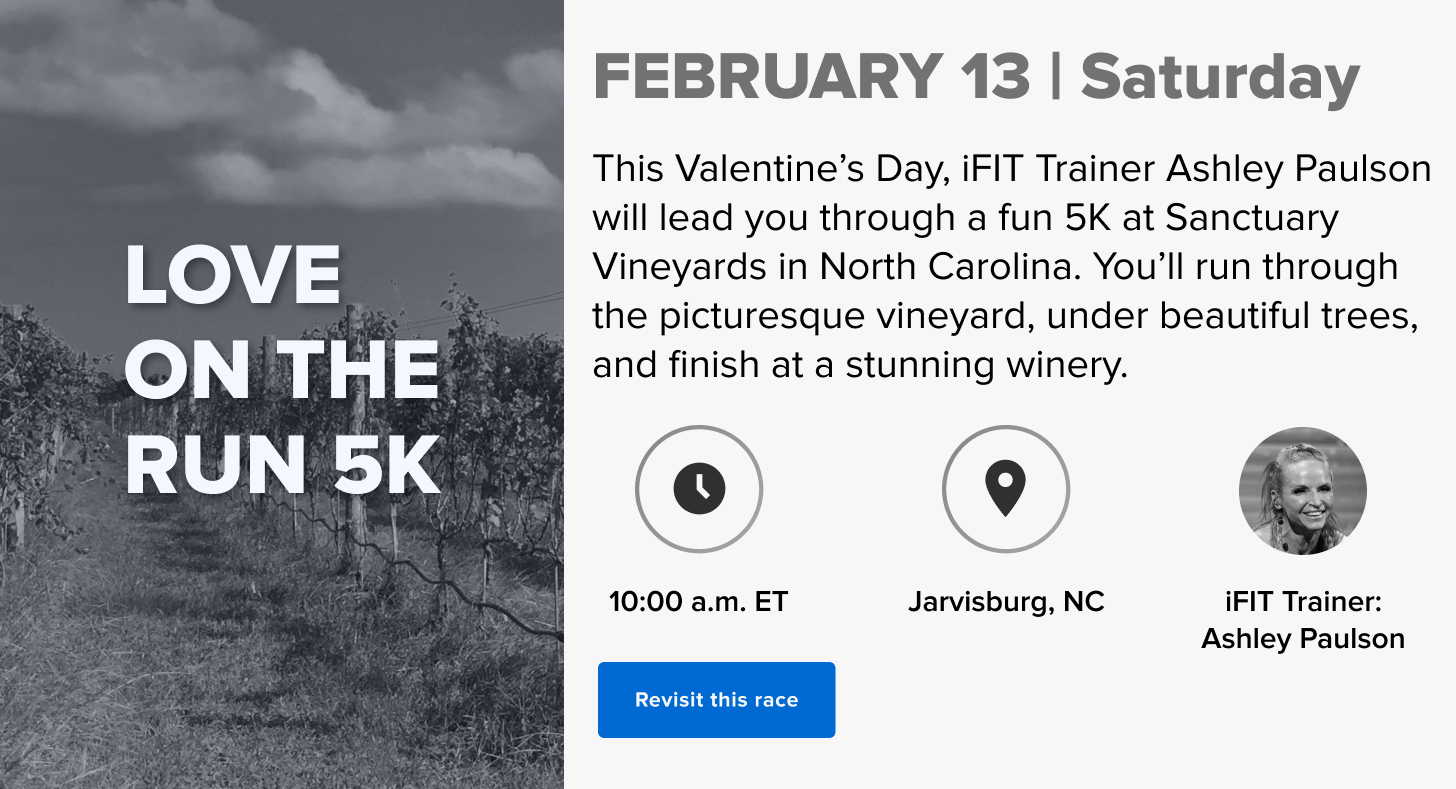Click the Jarvisburg, NC location label
The height and width of the screenshot is (789, 1456).
[x=1006, y=602]
